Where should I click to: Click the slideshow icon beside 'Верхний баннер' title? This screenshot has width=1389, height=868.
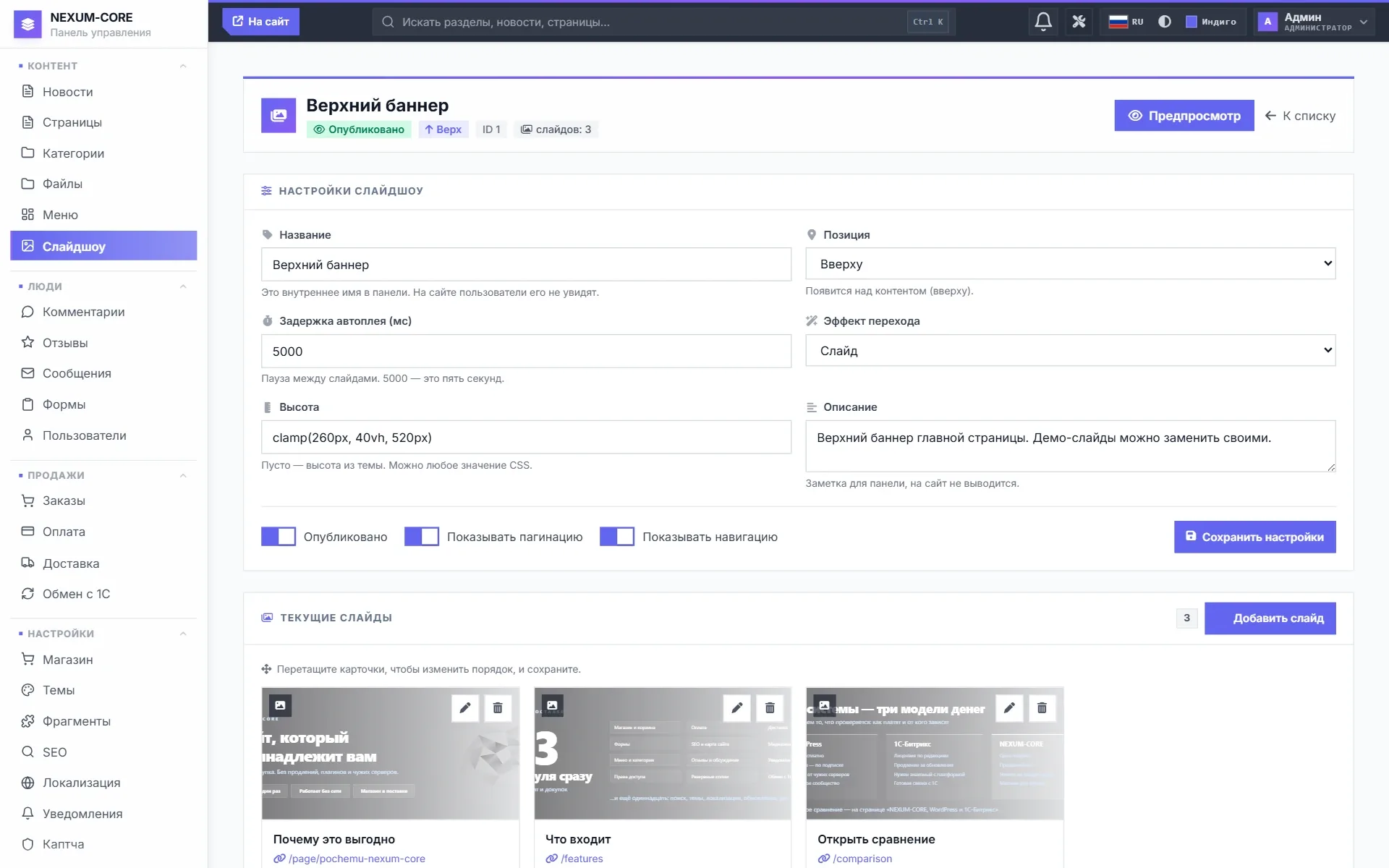tap(279, 116)
